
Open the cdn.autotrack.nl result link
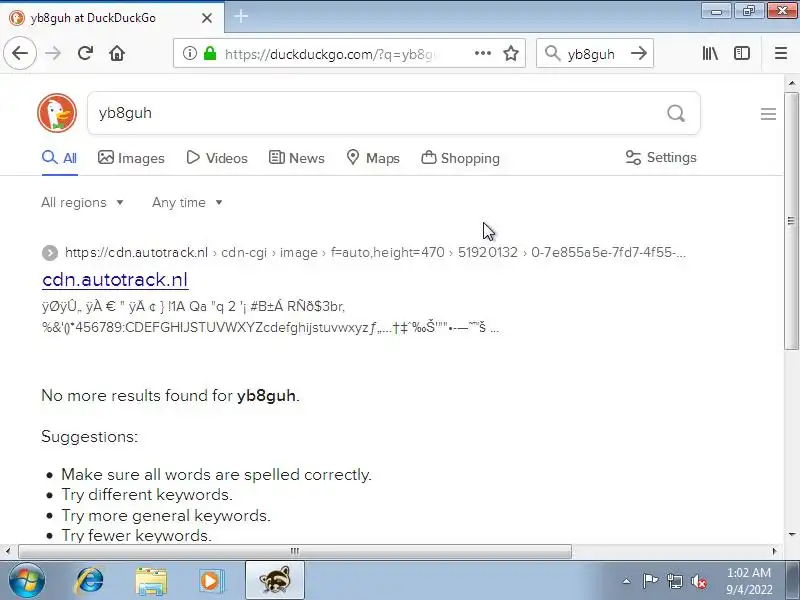[115, 280]
